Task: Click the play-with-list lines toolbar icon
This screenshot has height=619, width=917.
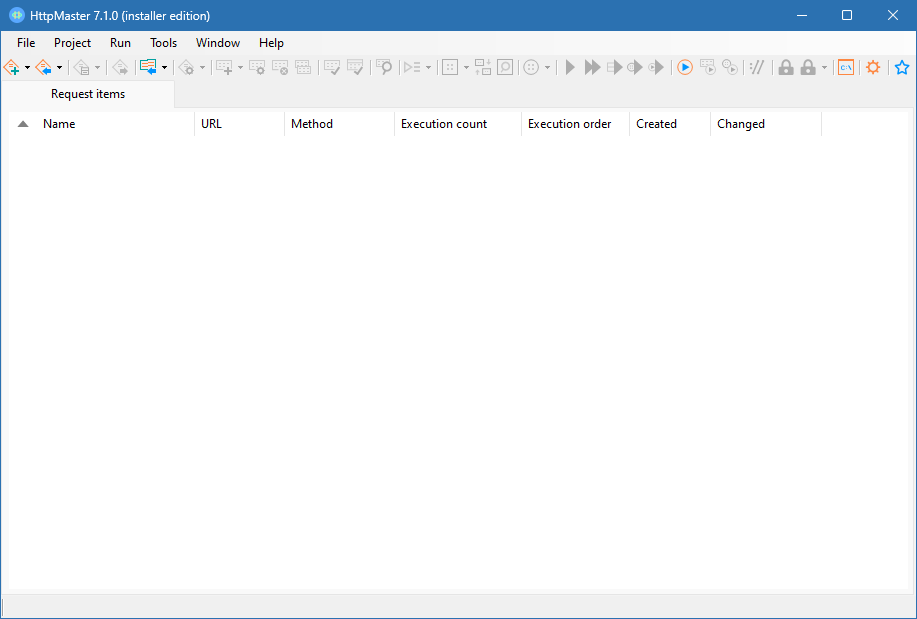Action: (x=413, y=68)
